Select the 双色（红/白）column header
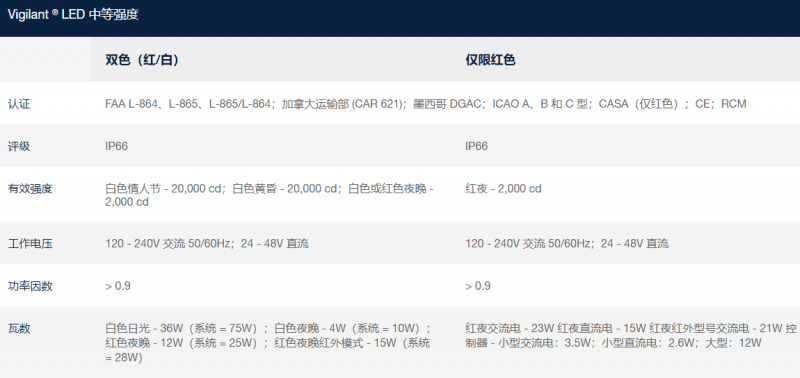Viewport: 800px width, 378px height. [142, 60]
